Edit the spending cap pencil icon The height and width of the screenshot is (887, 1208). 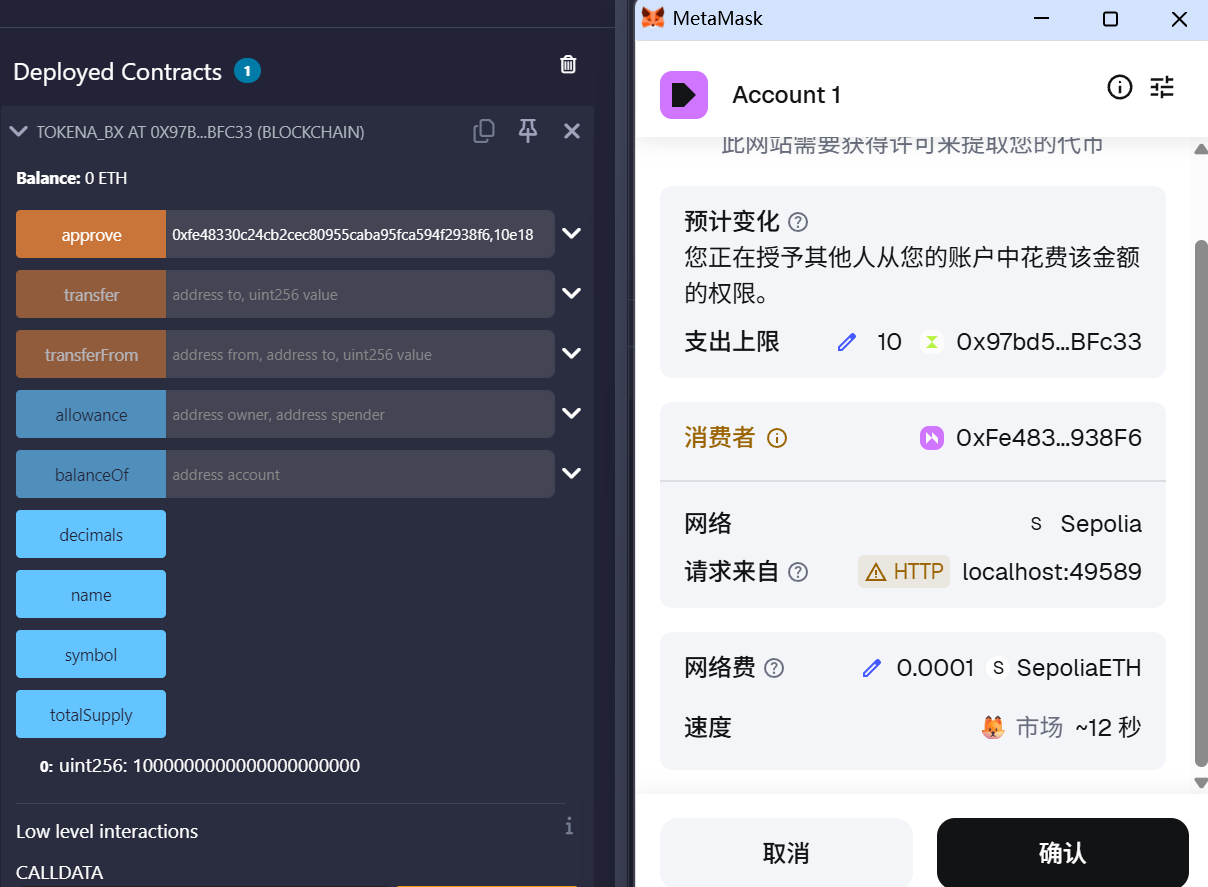pos(847,342)
